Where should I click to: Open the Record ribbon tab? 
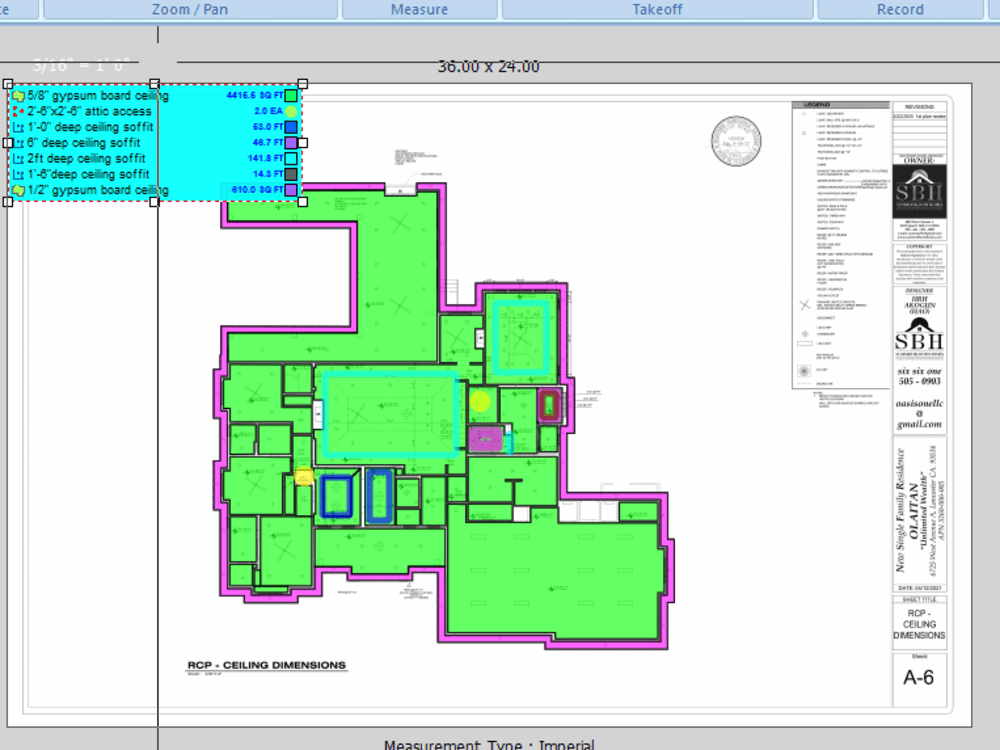[900, 10]
